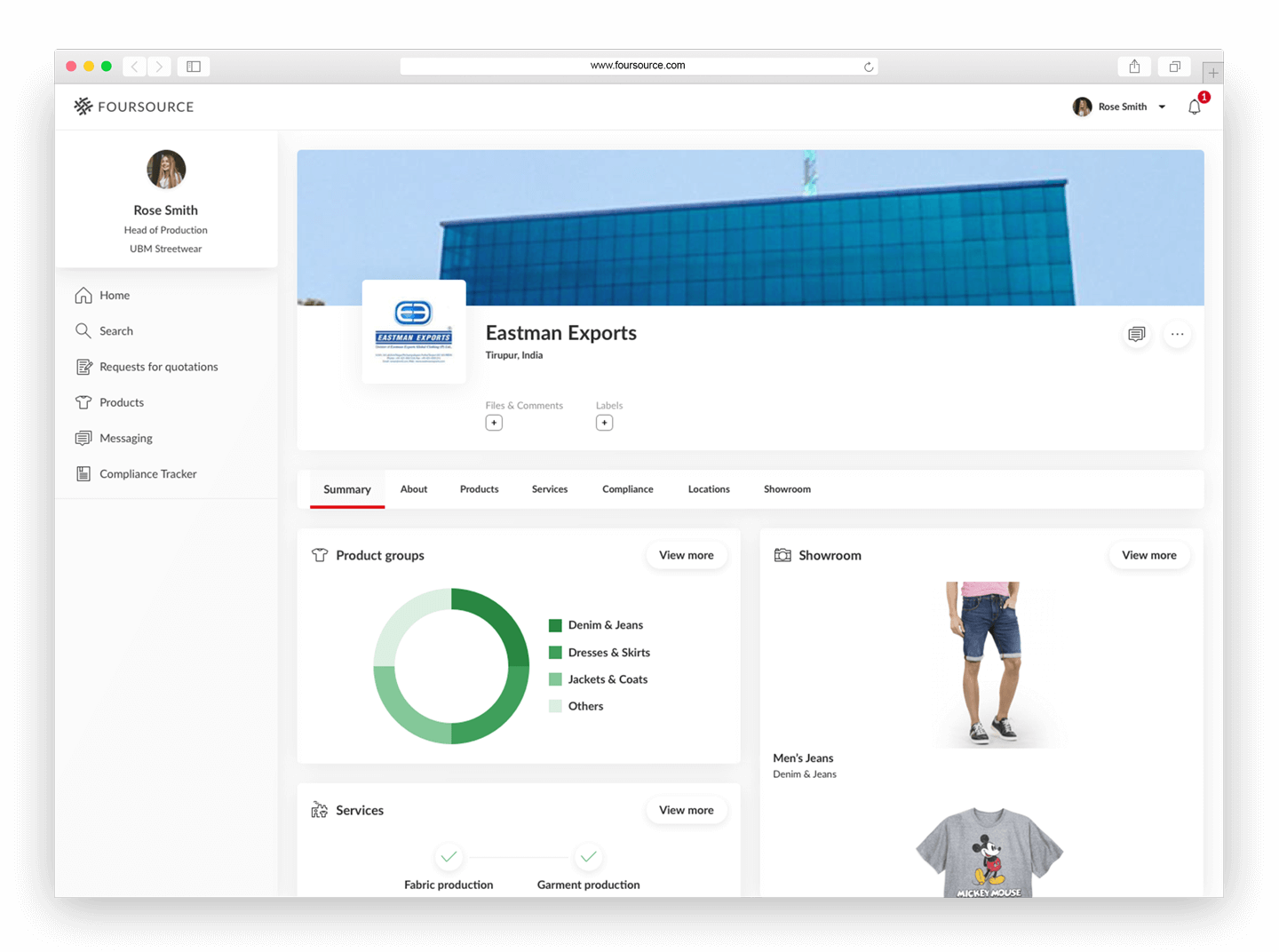Click the Products t-shirt icon in the sidebar
Screen dimensions: 1279x952
[x=83, y=402]
